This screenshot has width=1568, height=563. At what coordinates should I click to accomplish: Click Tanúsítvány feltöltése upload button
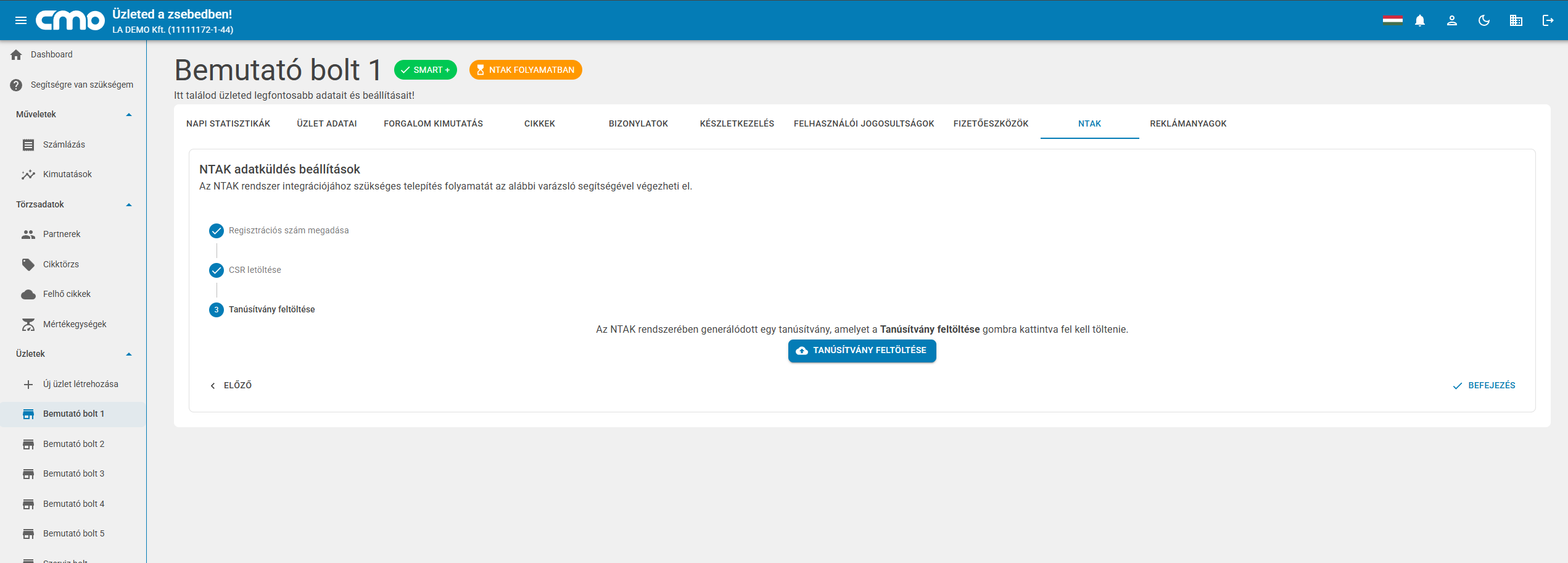pyautogui.click(x=862, y=351)
